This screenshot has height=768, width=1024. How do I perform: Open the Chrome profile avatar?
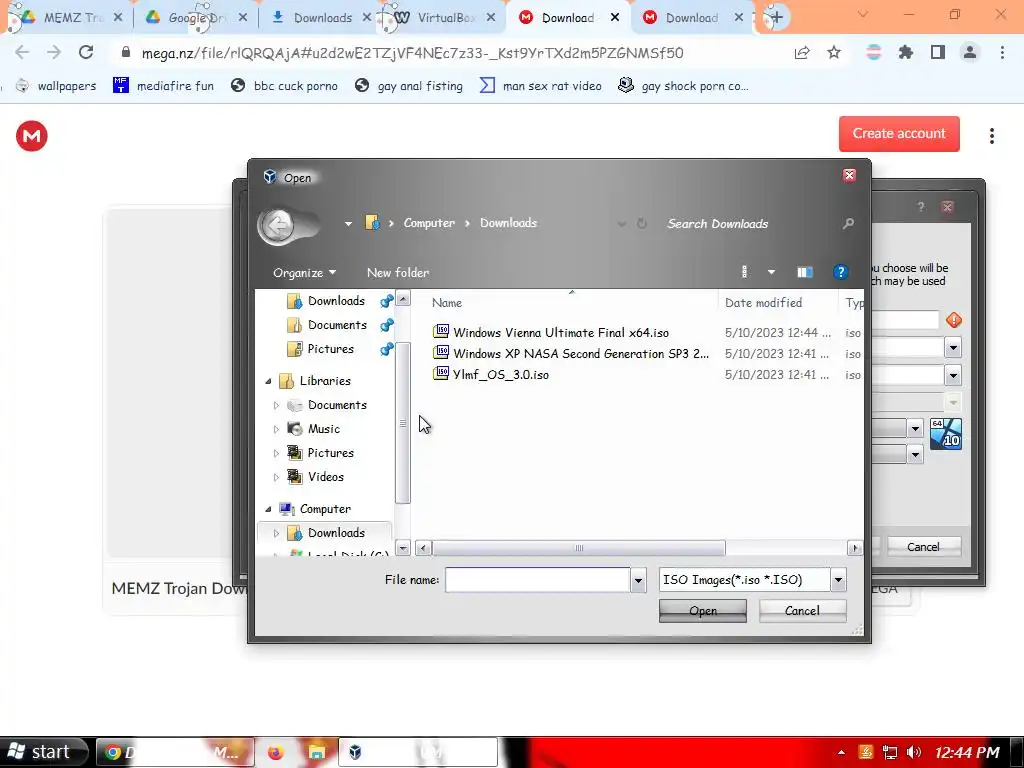[970, 52]
